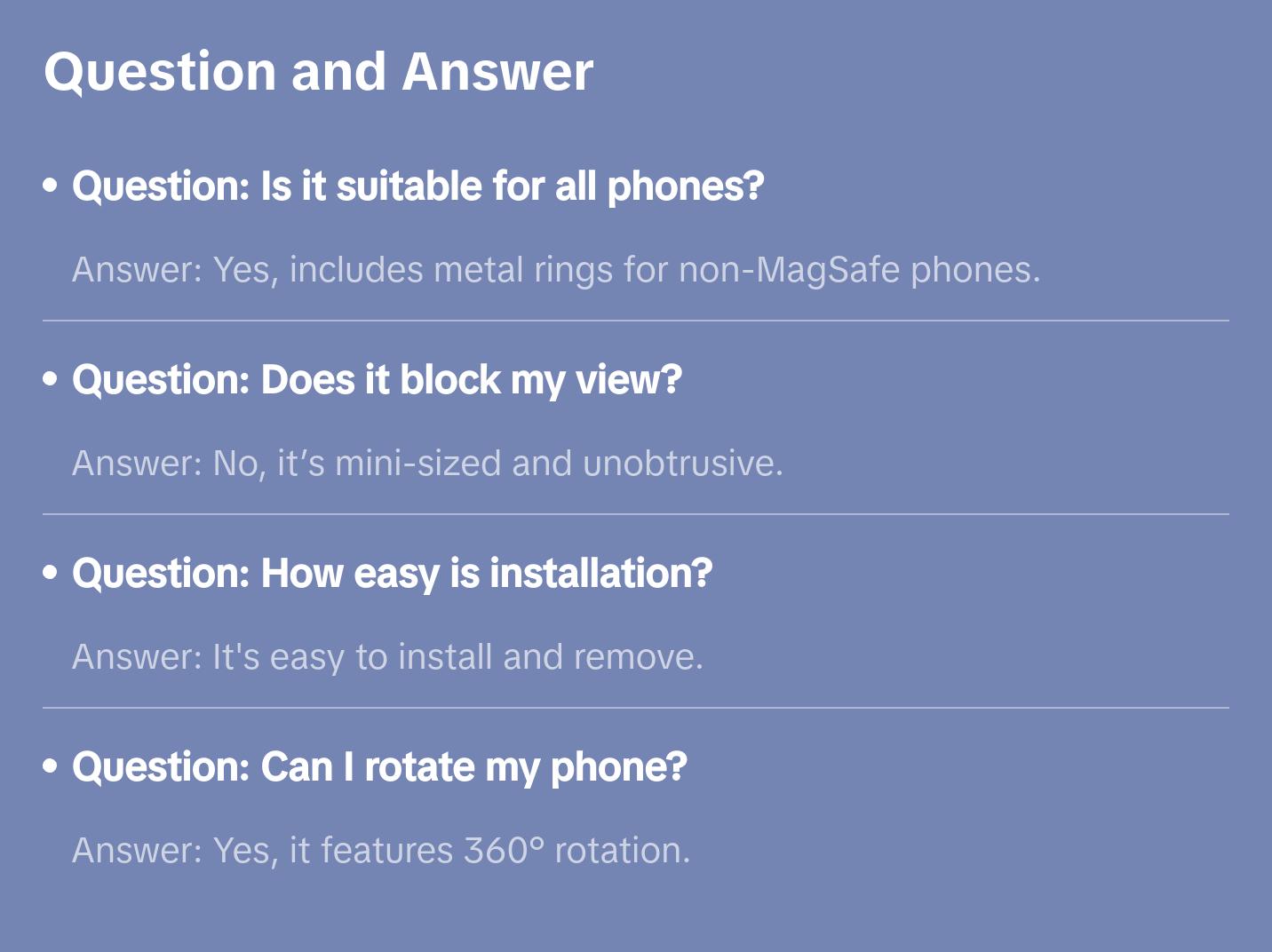This screenshot has height=952, width=1272.
Task: Click divider line below the non-MagSafe answer
Action: click(636, 321)
